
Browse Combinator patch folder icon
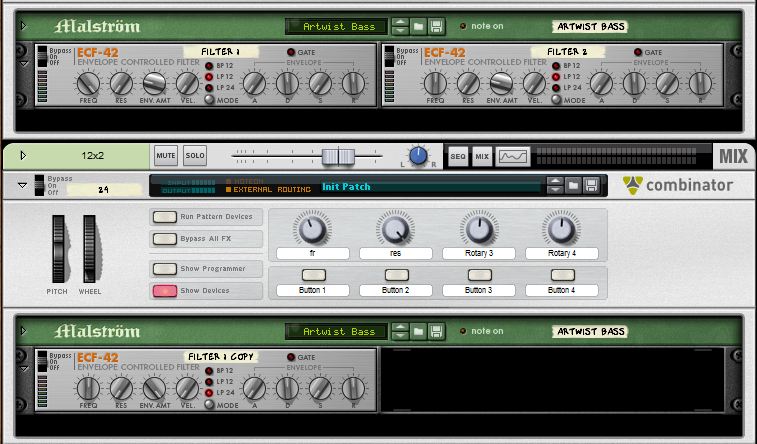tap(573, 185)
